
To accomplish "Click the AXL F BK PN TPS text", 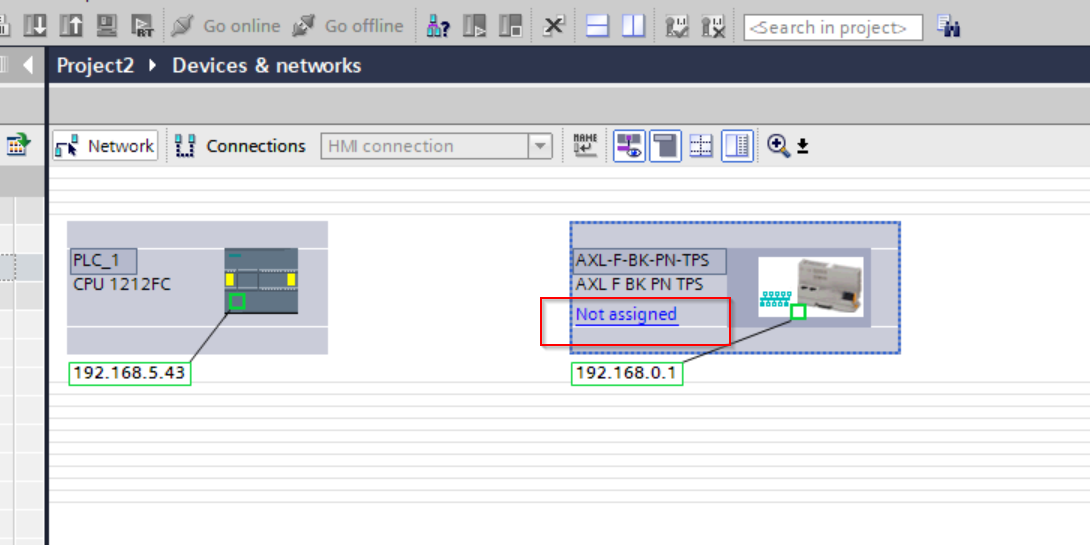I will tap(639, 284).
